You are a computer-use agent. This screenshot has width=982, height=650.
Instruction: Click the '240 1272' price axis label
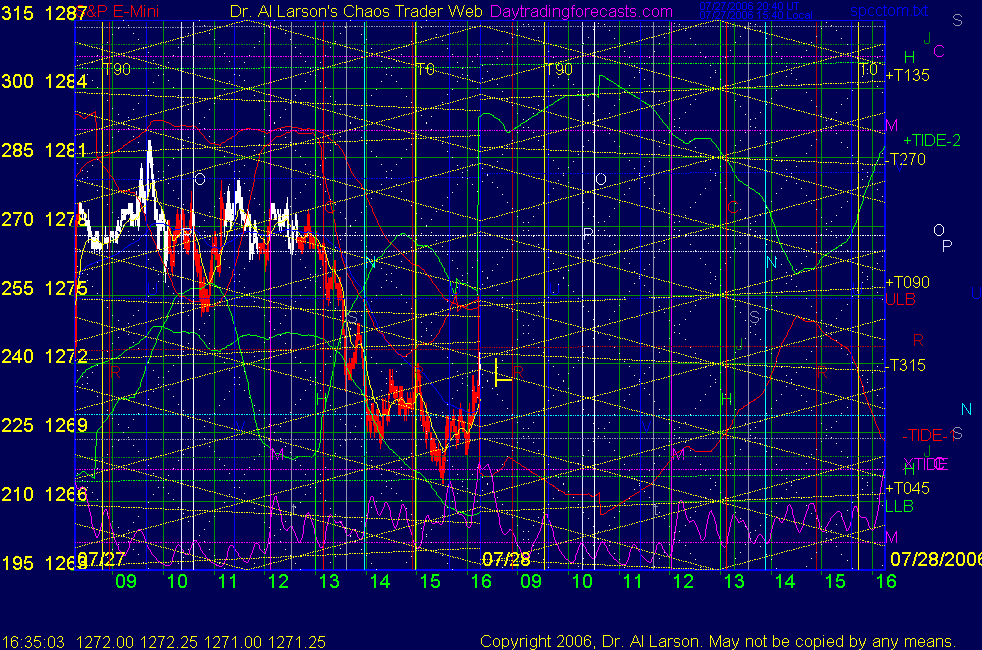pos(44,356)
